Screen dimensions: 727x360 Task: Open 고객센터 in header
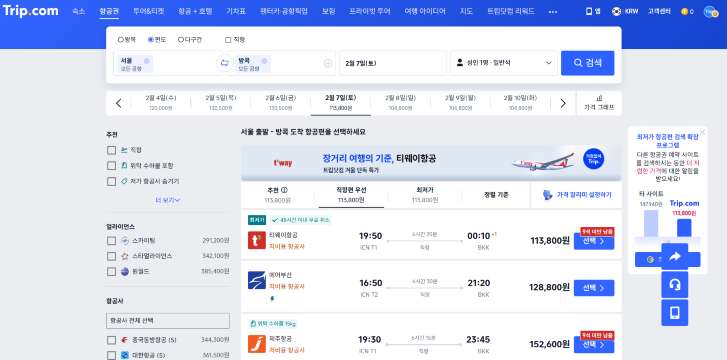659,12
